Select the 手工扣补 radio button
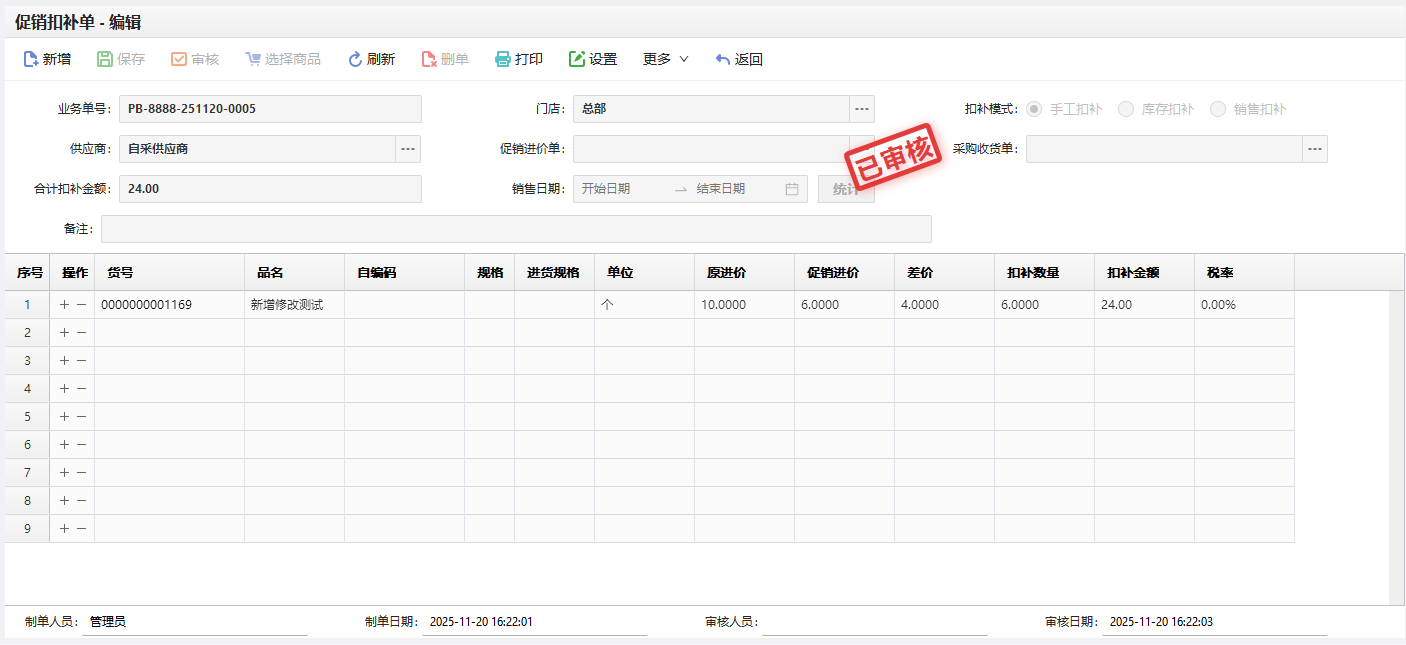The width and height of the screenshot is (1406, 645). point(1034,109)
